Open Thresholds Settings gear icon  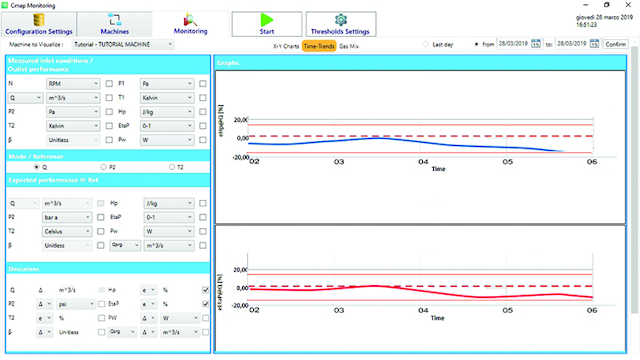[x=341, y=20]
